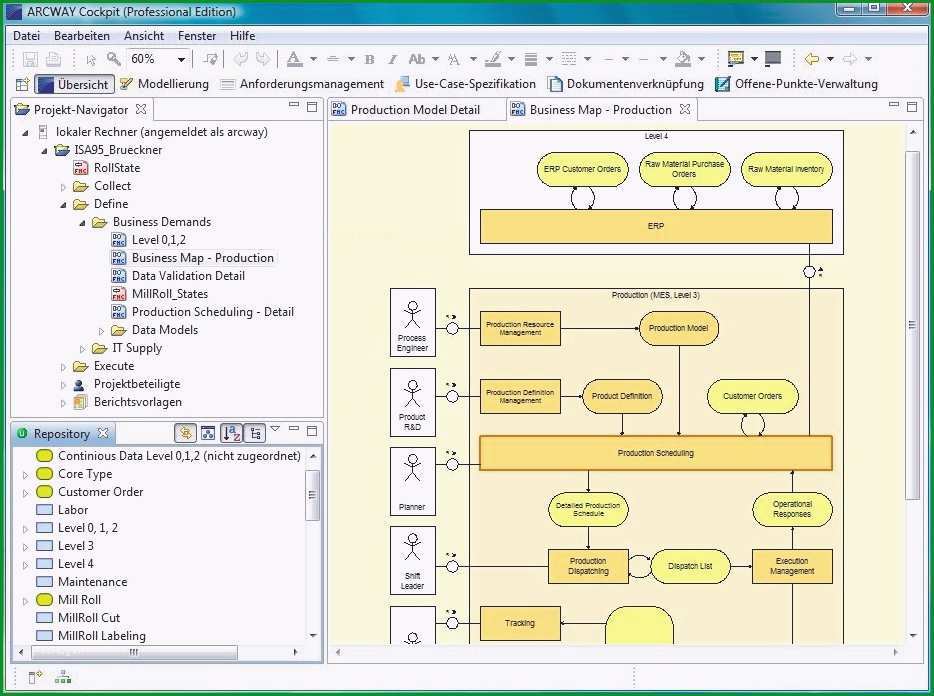This screenshot has height=696, width=934.
Task: Open the Bearbeiten menu
Action: (82, 36)
